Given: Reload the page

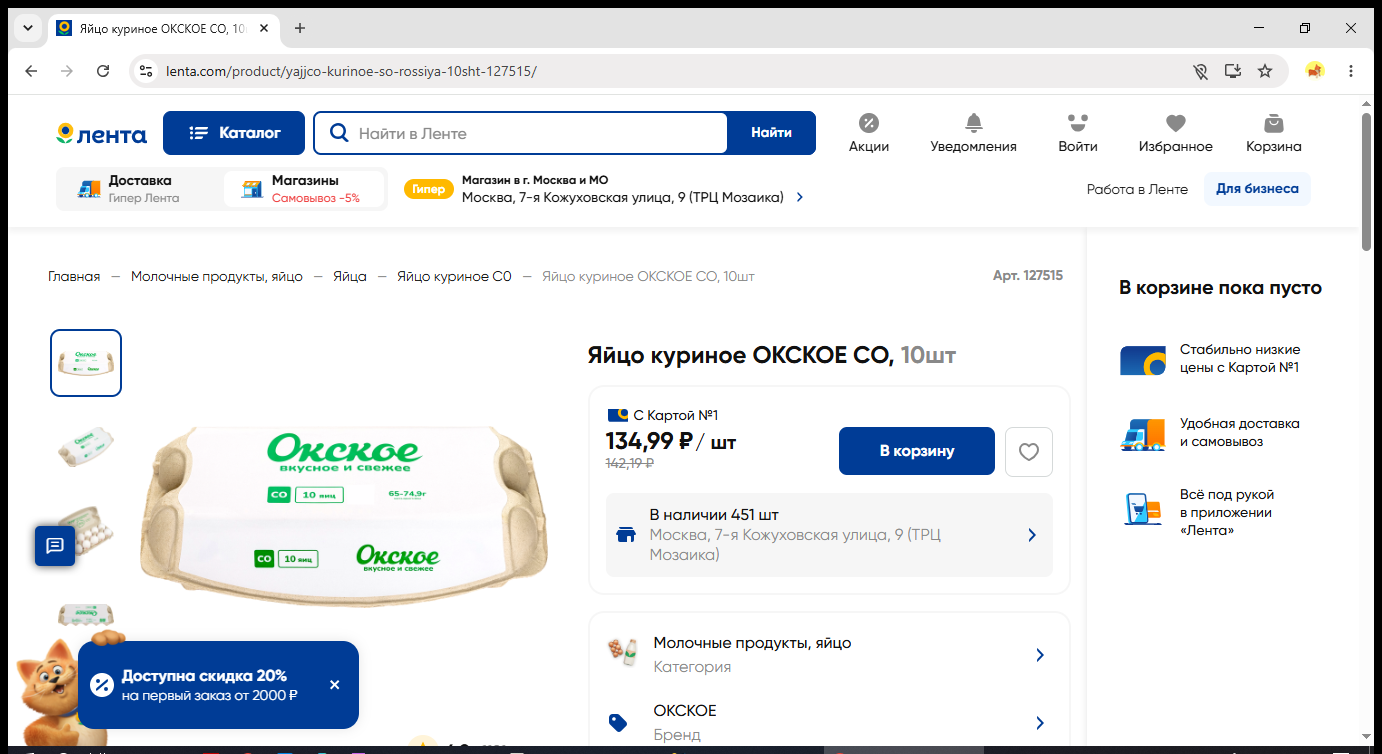Looking at the screenshot, I should pos(103,71).
